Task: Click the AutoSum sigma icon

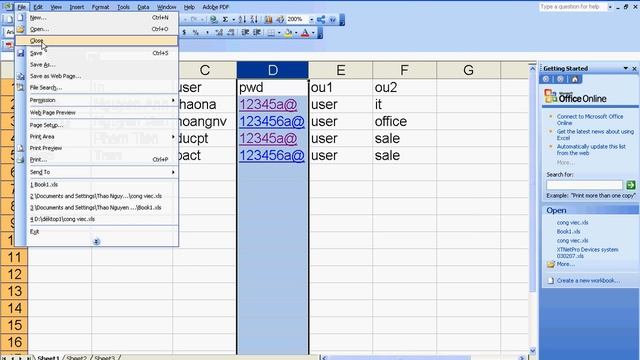Action: (225, 19)
